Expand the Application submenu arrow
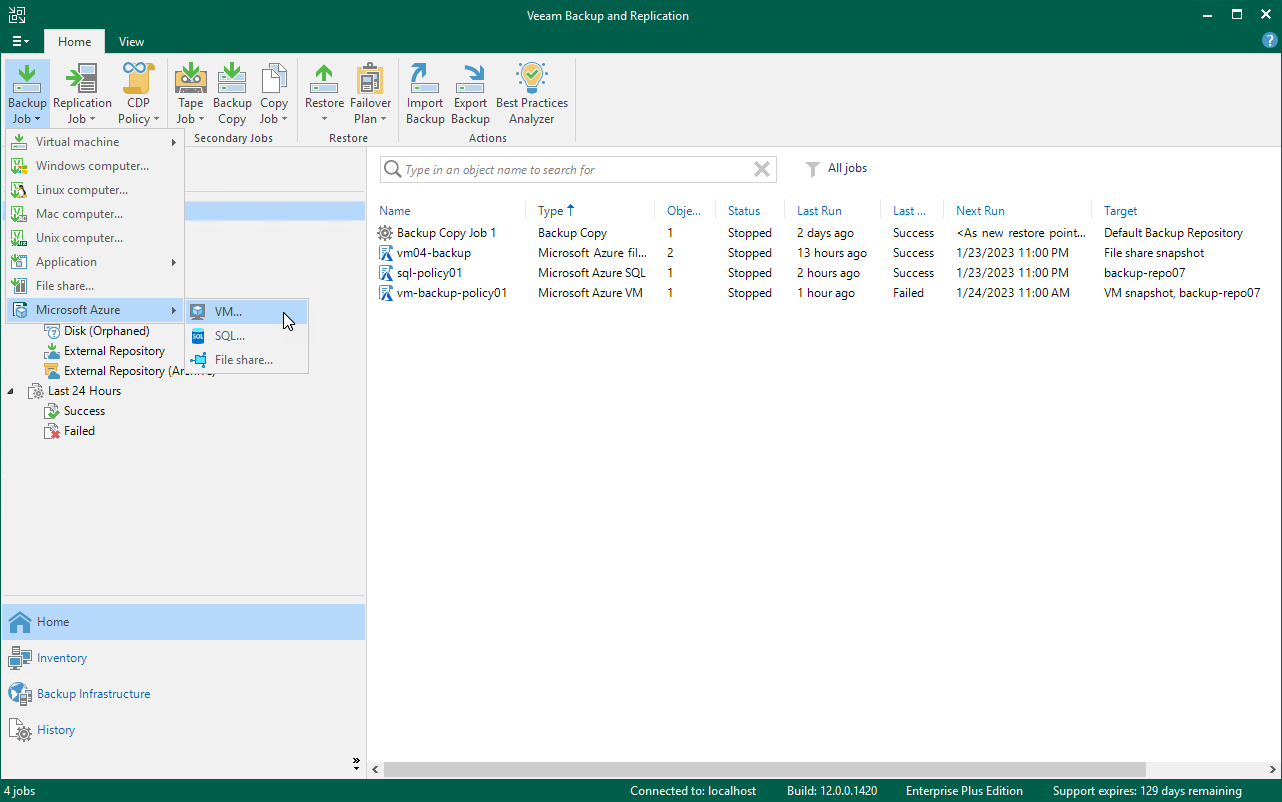 pos(174,262)
